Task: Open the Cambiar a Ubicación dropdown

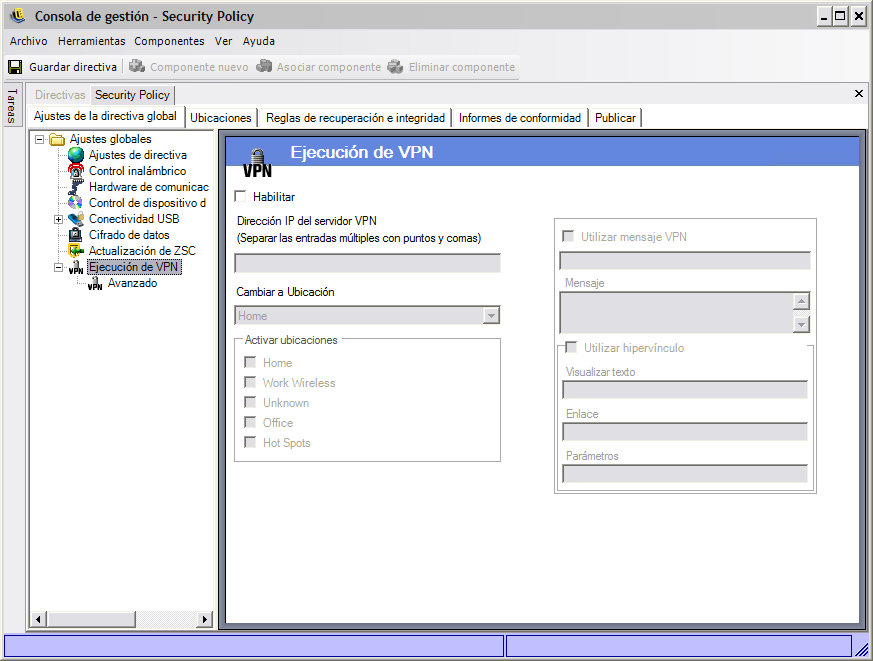Action: pyautogui.click(x=491, y=316)
